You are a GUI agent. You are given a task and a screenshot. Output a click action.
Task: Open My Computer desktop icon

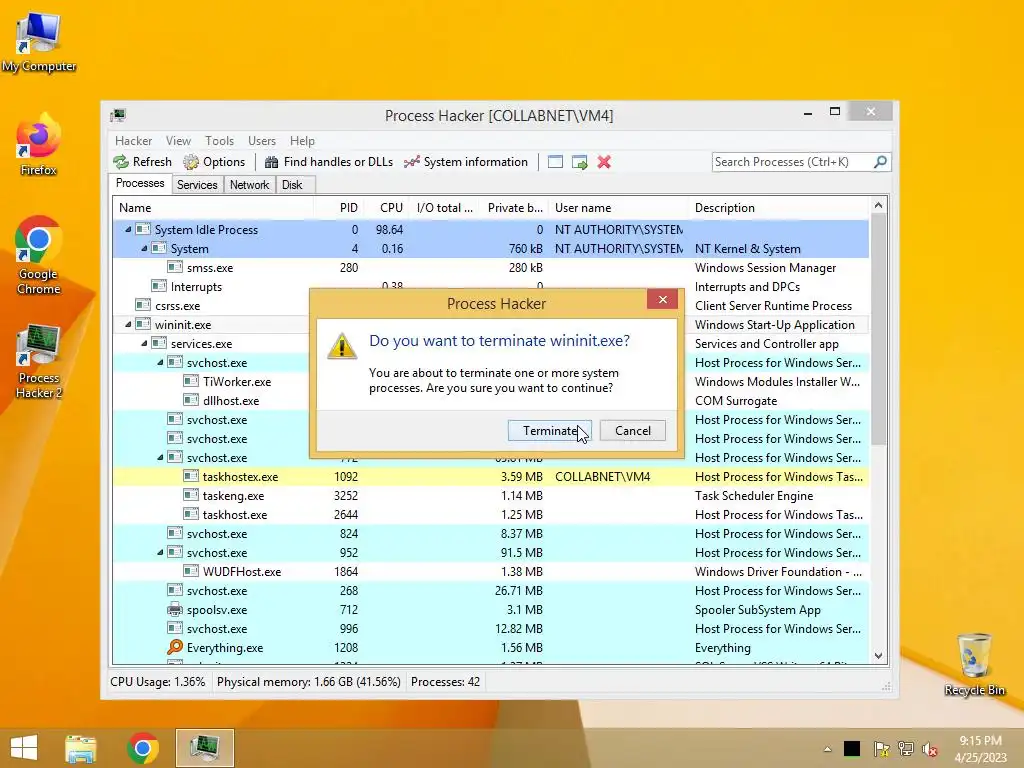(39, 42)
